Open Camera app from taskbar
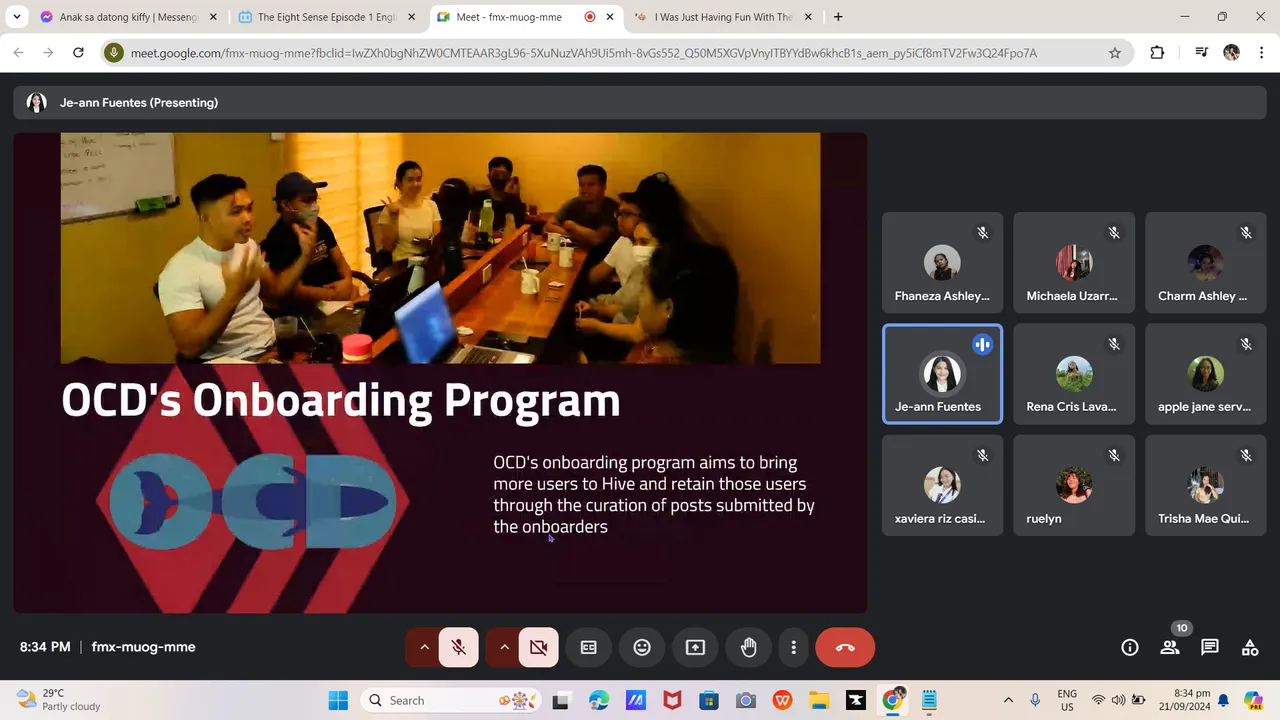Screen dimensions: 1280x720 tap(745, 700)
